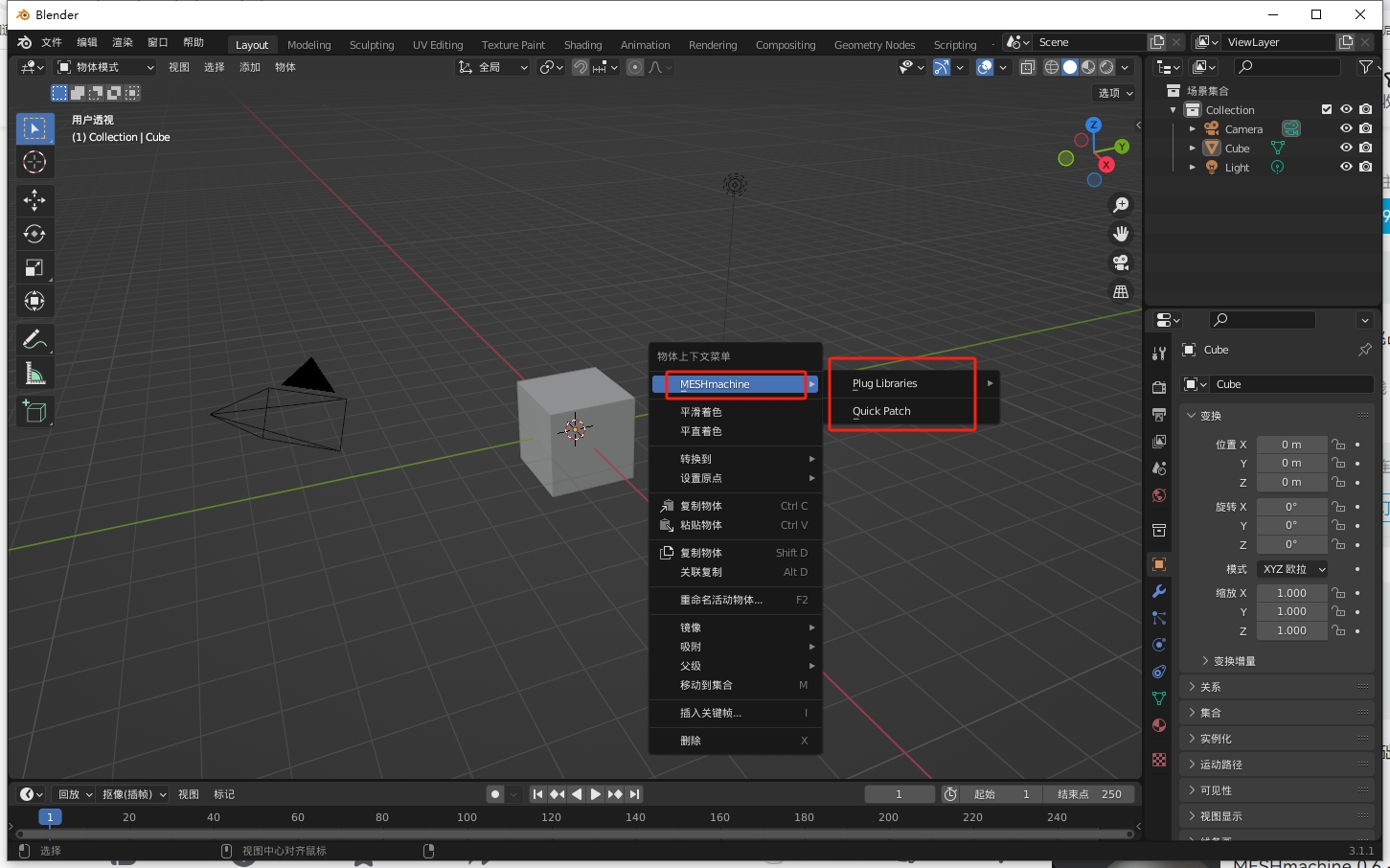
Task: Select the Move tool
Action: coord(34,200)
